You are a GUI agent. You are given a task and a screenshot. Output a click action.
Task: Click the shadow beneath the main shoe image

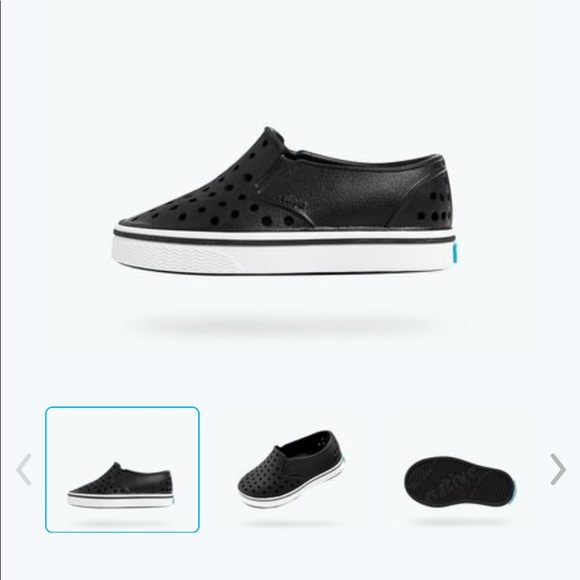tap(284, 326)
